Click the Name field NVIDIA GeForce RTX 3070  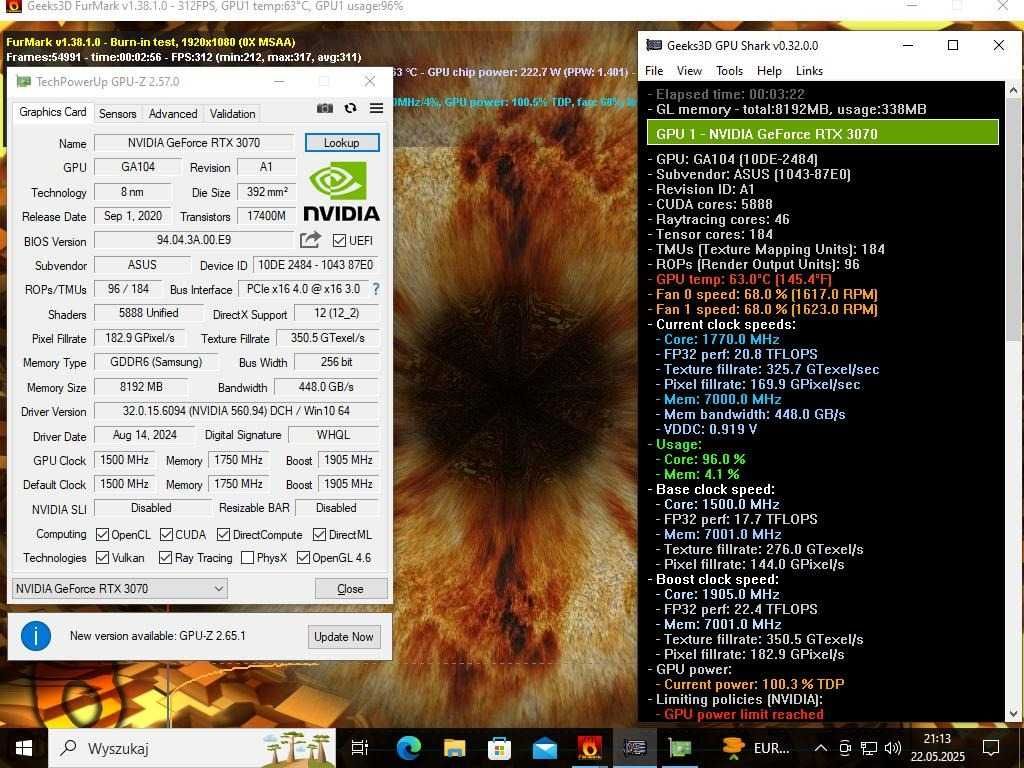click(x=194, y=142)
